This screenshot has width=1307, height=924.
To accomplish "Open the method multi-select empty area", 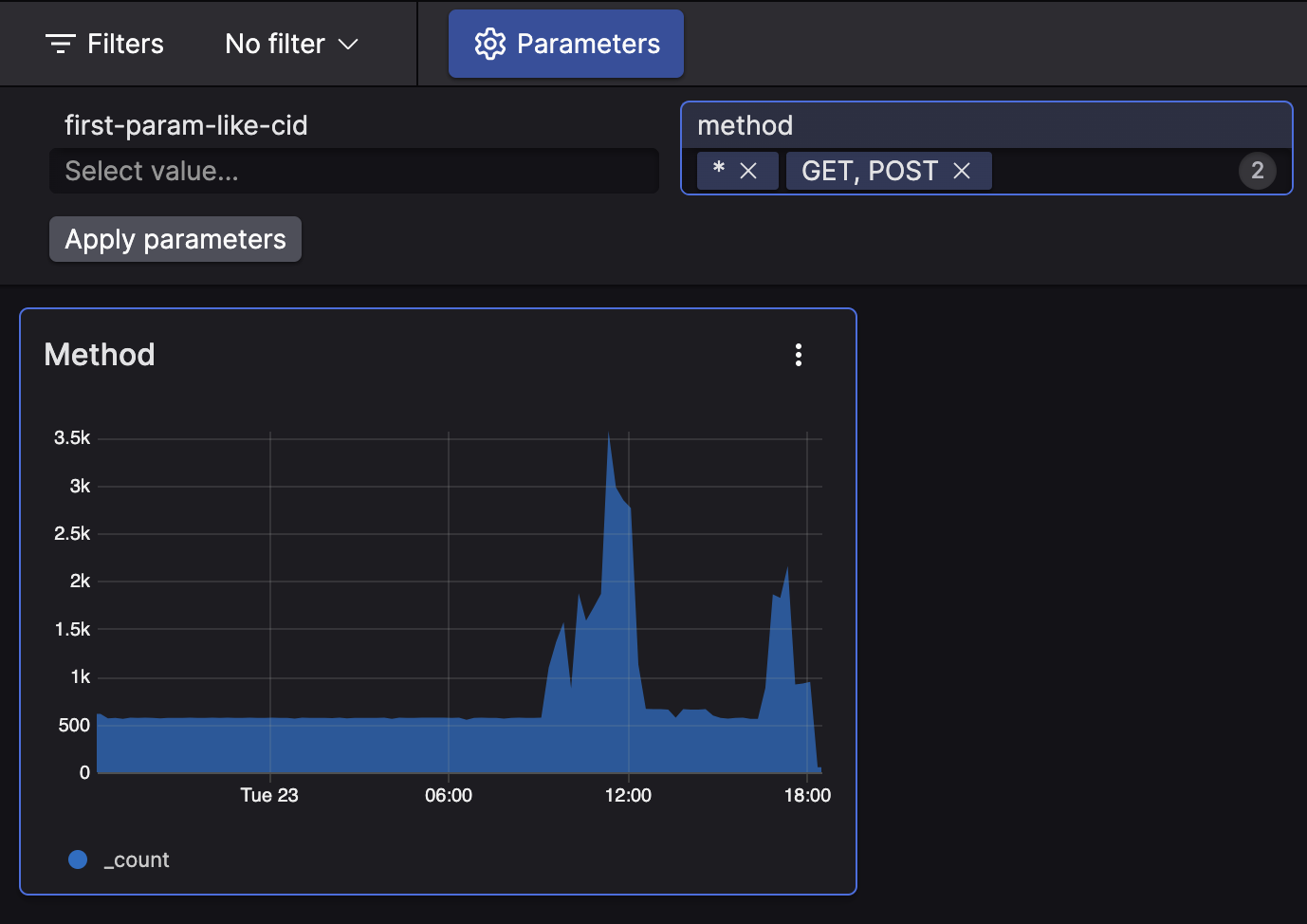I will pos(1110,171).
